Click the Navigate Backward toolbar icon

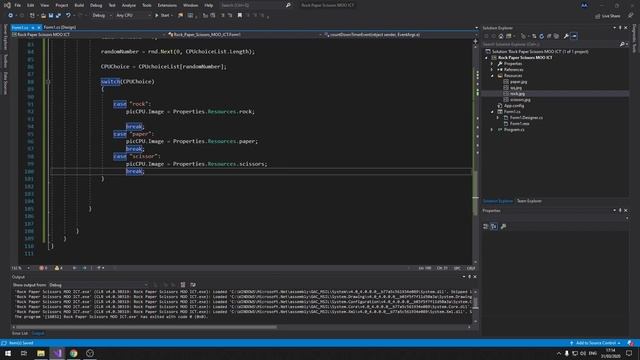[x=10, y=16]
